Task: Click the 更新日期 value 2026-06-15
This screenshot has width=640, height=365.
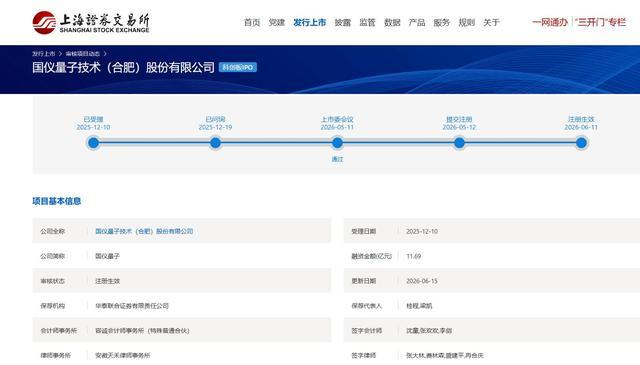Action: (x=422, y=281)
